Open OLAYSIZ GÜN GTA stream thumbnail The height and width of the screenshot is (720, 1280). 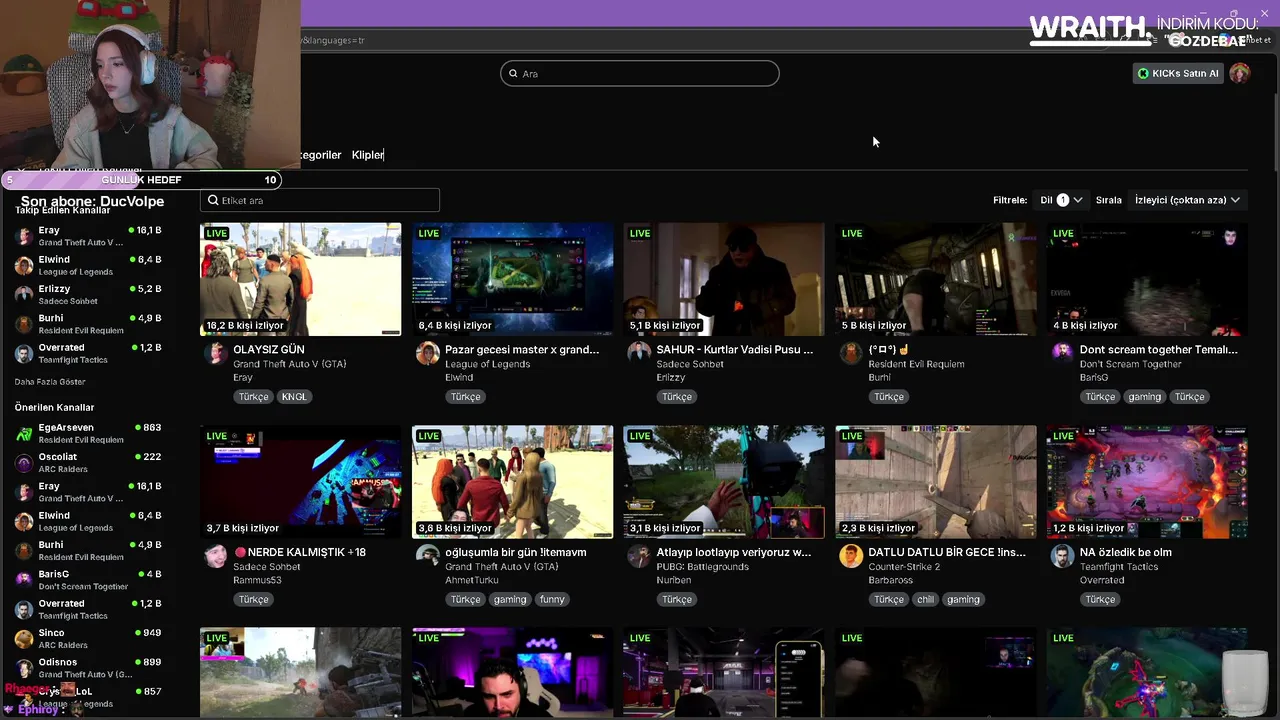coord(301,279)
